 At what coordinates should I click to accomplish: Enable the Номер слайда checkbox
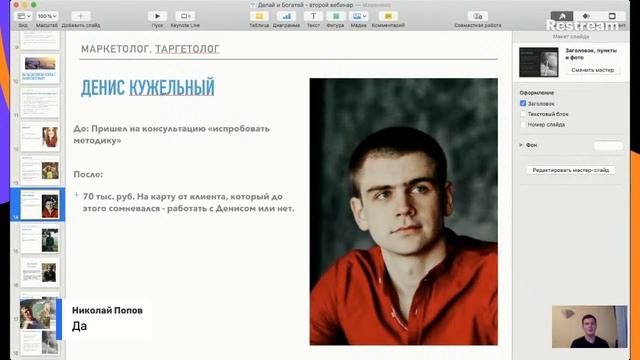point(523,124)
